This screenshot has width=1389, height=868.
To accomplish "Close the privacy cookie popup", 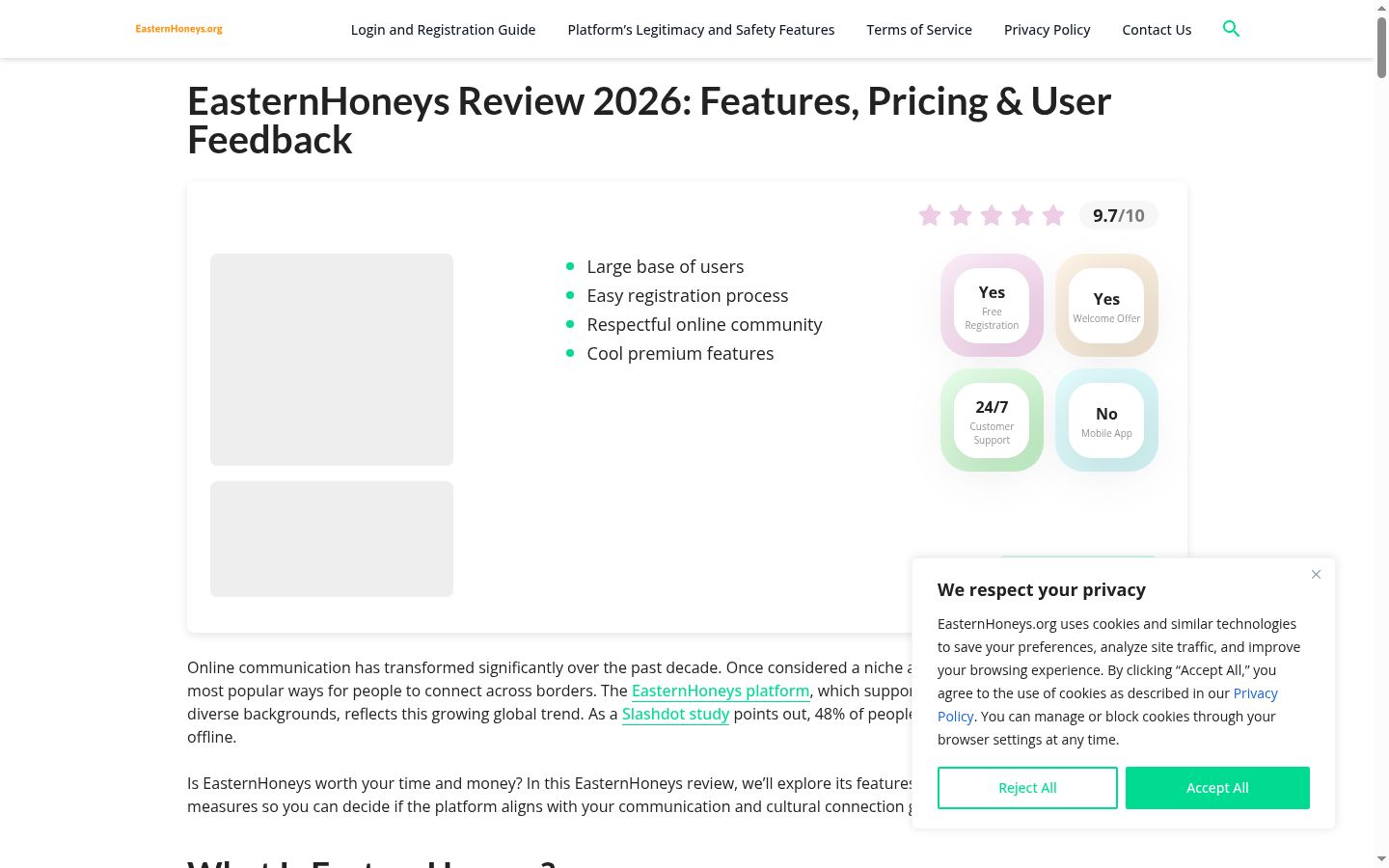I will click(x=1316, y=575).
